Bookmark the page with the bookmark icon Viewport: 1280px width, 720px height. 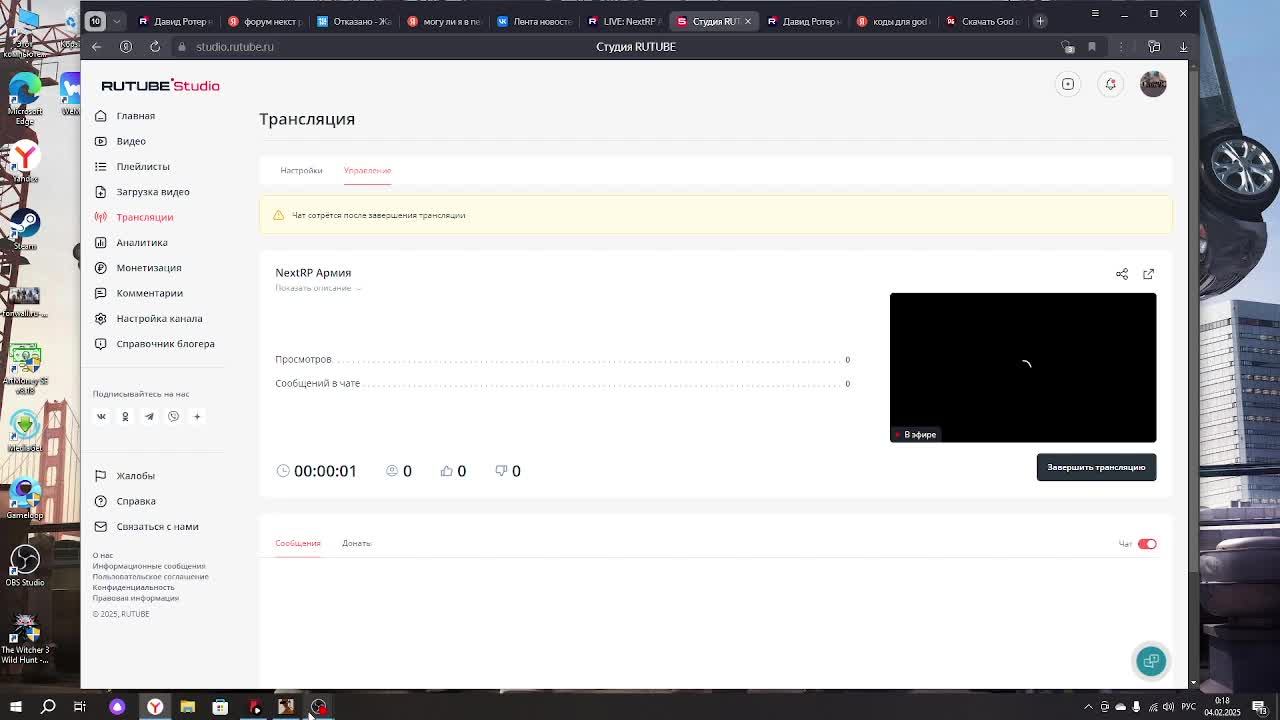coord(1092,47)
